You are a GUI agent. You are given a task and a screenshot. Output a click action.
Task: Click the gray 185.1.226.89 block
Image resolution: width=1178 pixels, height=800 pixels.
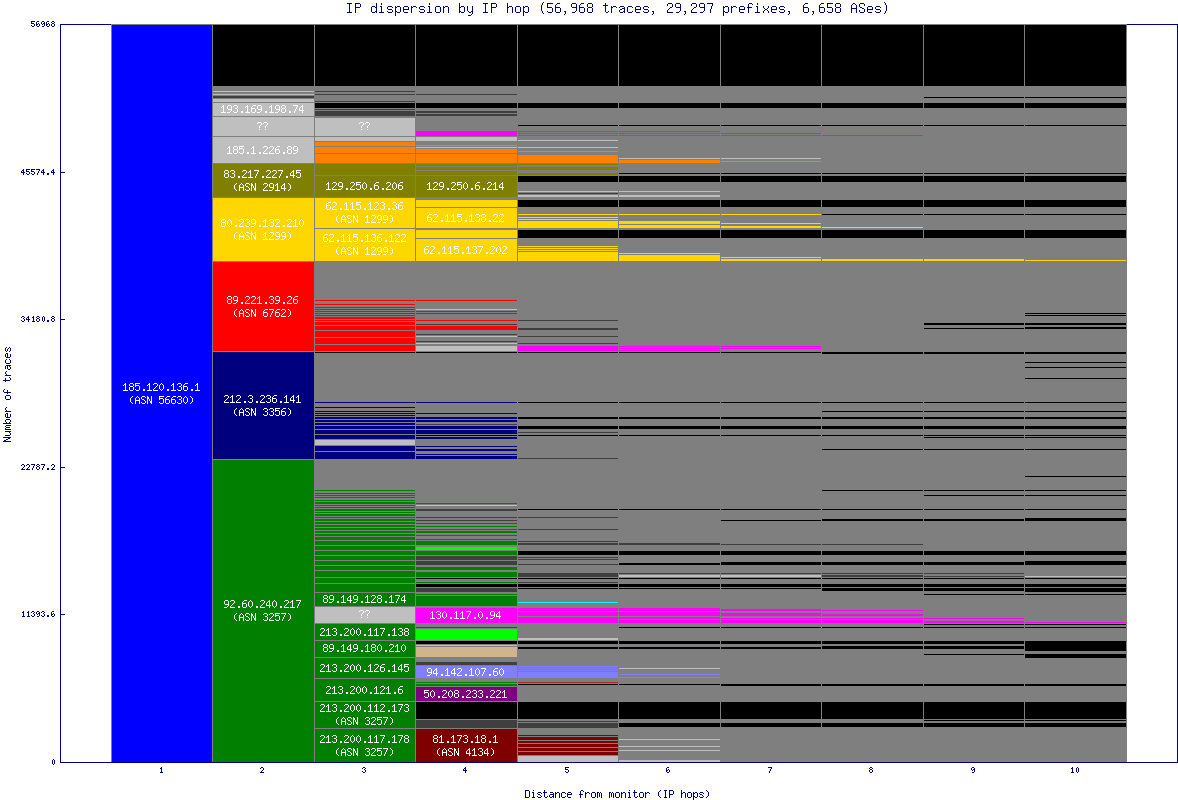point(263,150)
